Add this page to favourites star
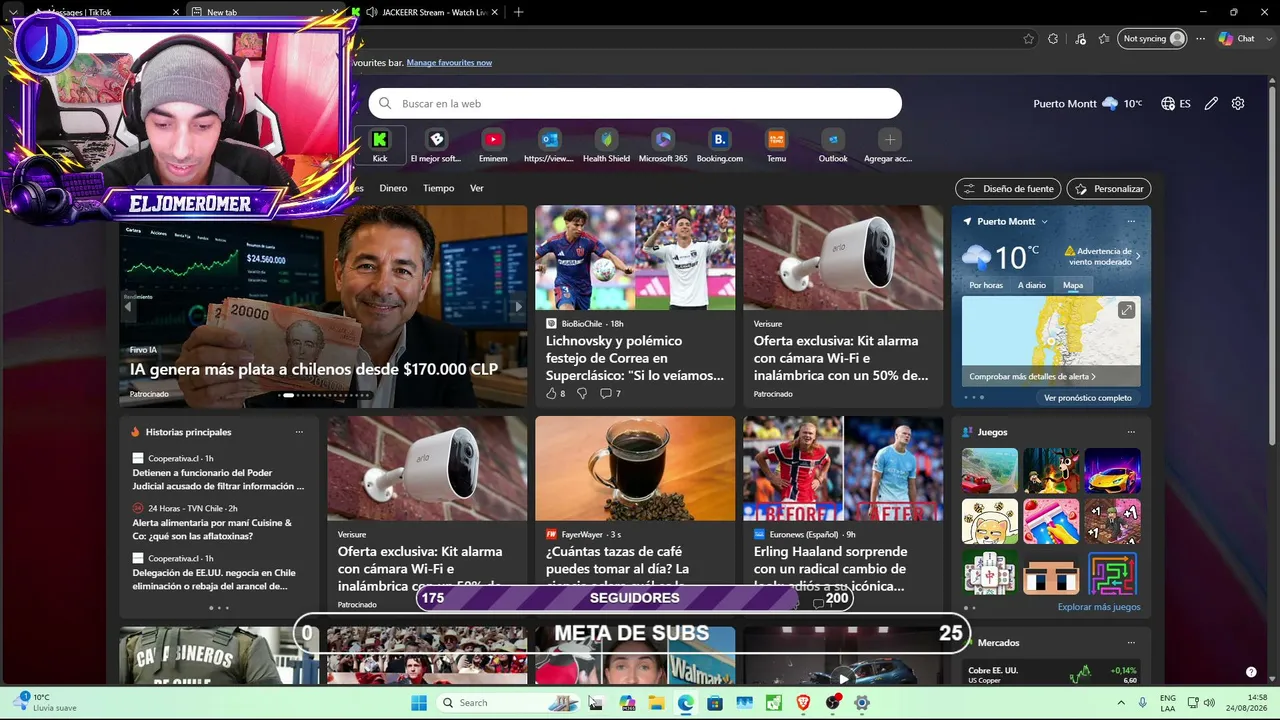The height and width of the screenshot is (720, 1280). [1029, 39]
